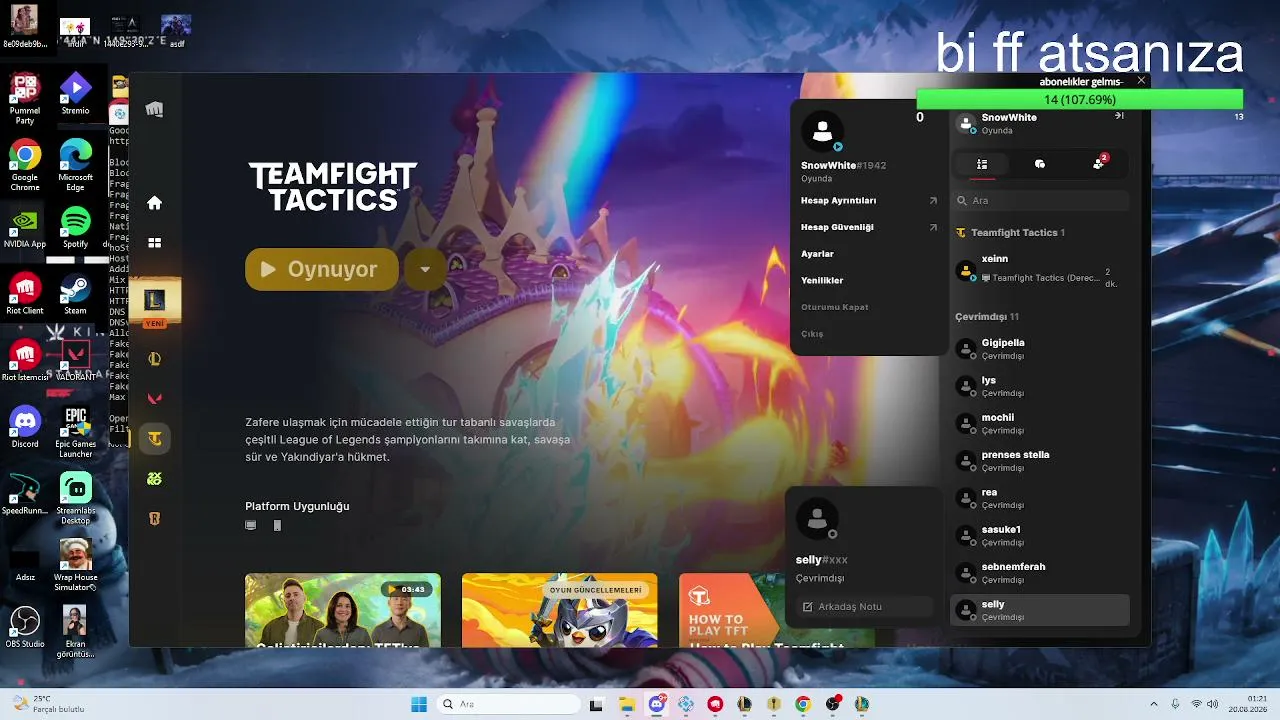Select League of Legends in the sidebar
This screenshot has height=720, width=1280.
tap(154, 359)
